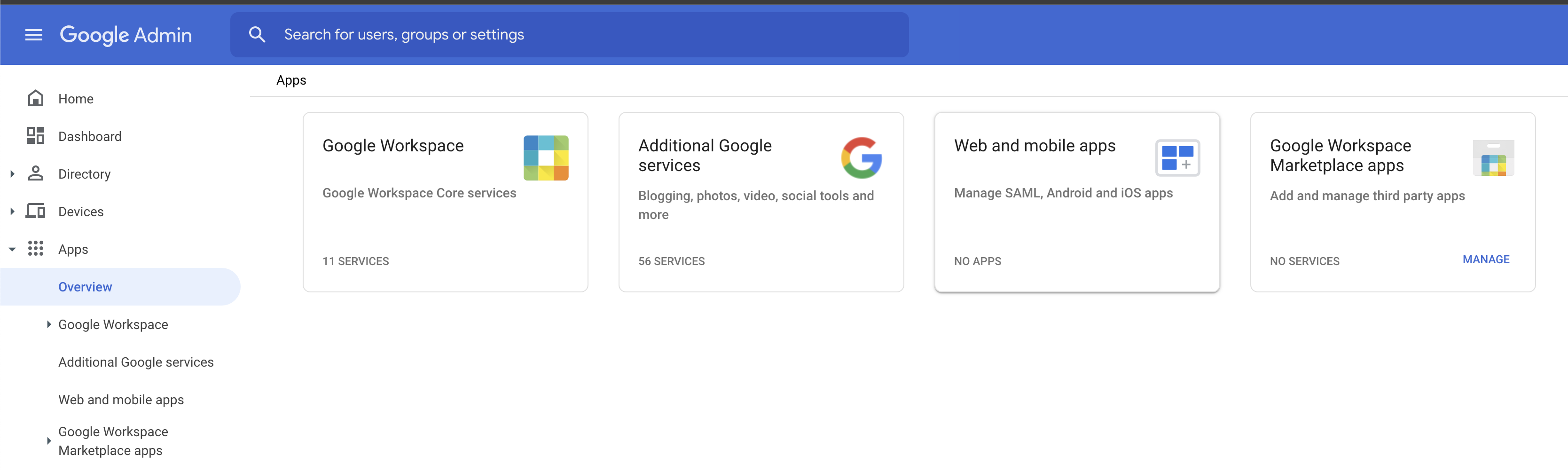Click the Google Workspace colorful card icon
The image size is (1568, 471).
click(546, 158)
